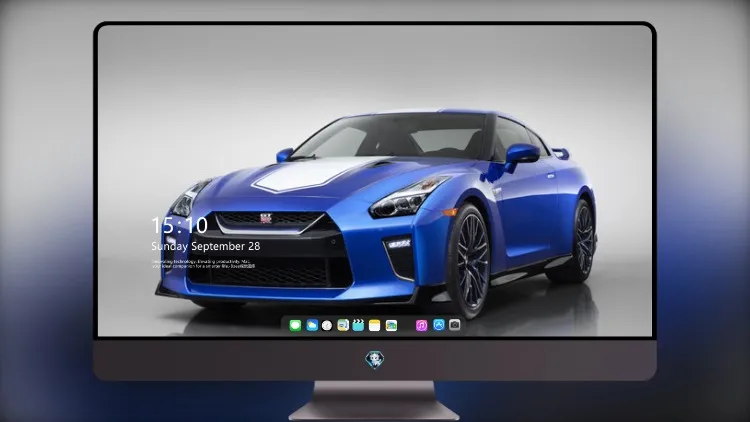This screenshot has height=422, width=750.
Task: Click the 15:10 clock display
Action: [x=179, y=225]
